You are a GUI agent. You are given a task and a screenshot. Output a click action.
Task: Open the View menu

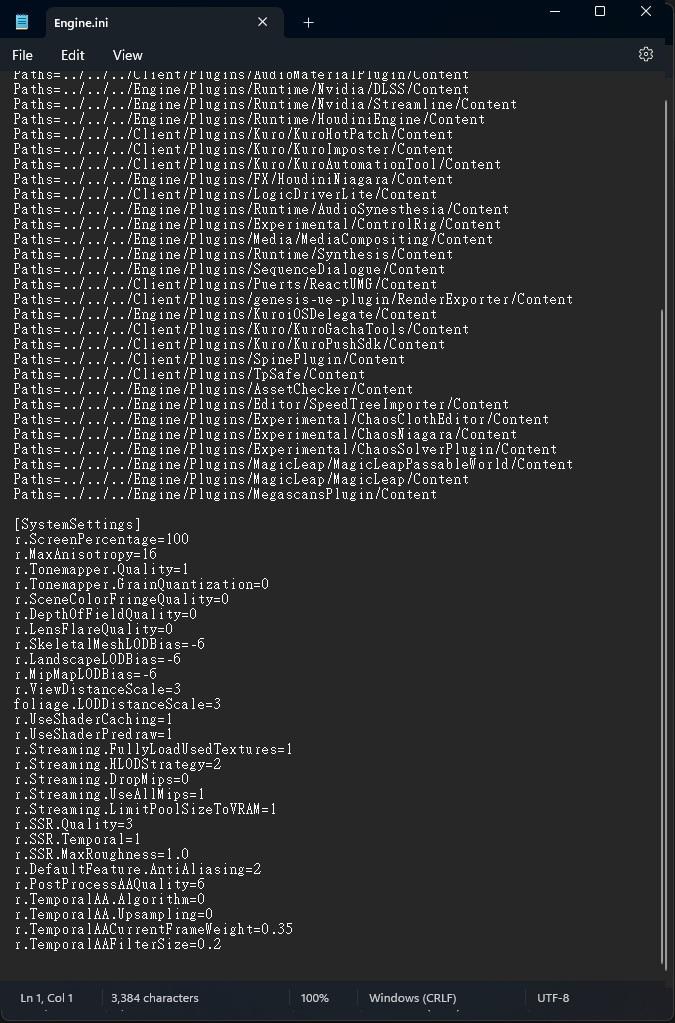click(127, 55)
